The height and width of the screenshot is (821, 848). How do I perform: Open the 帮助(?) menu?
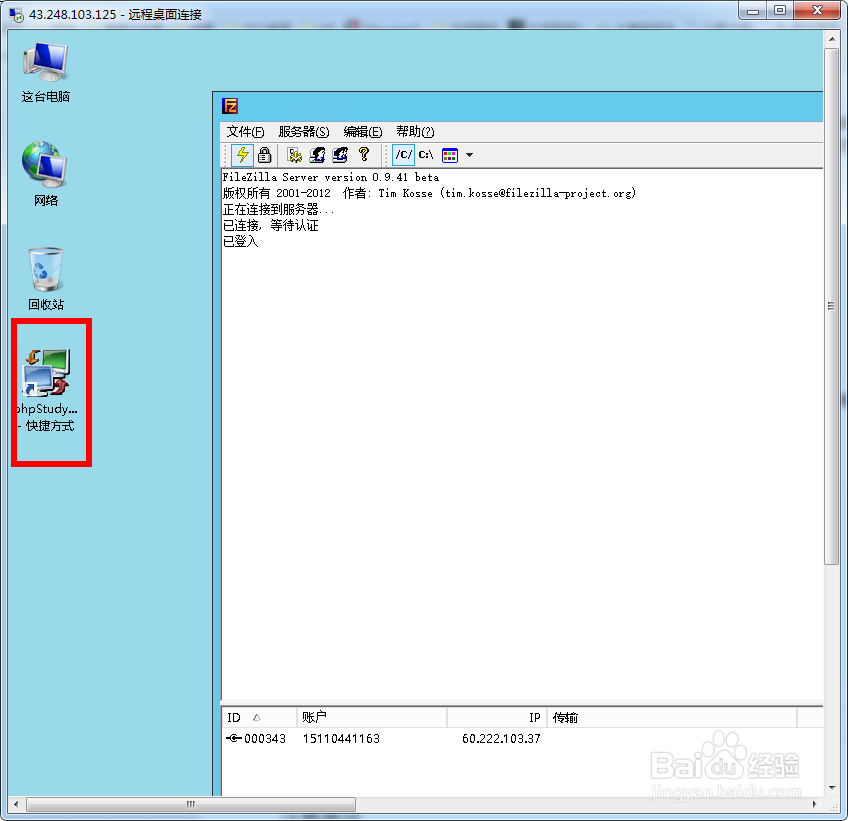point(415,132)
